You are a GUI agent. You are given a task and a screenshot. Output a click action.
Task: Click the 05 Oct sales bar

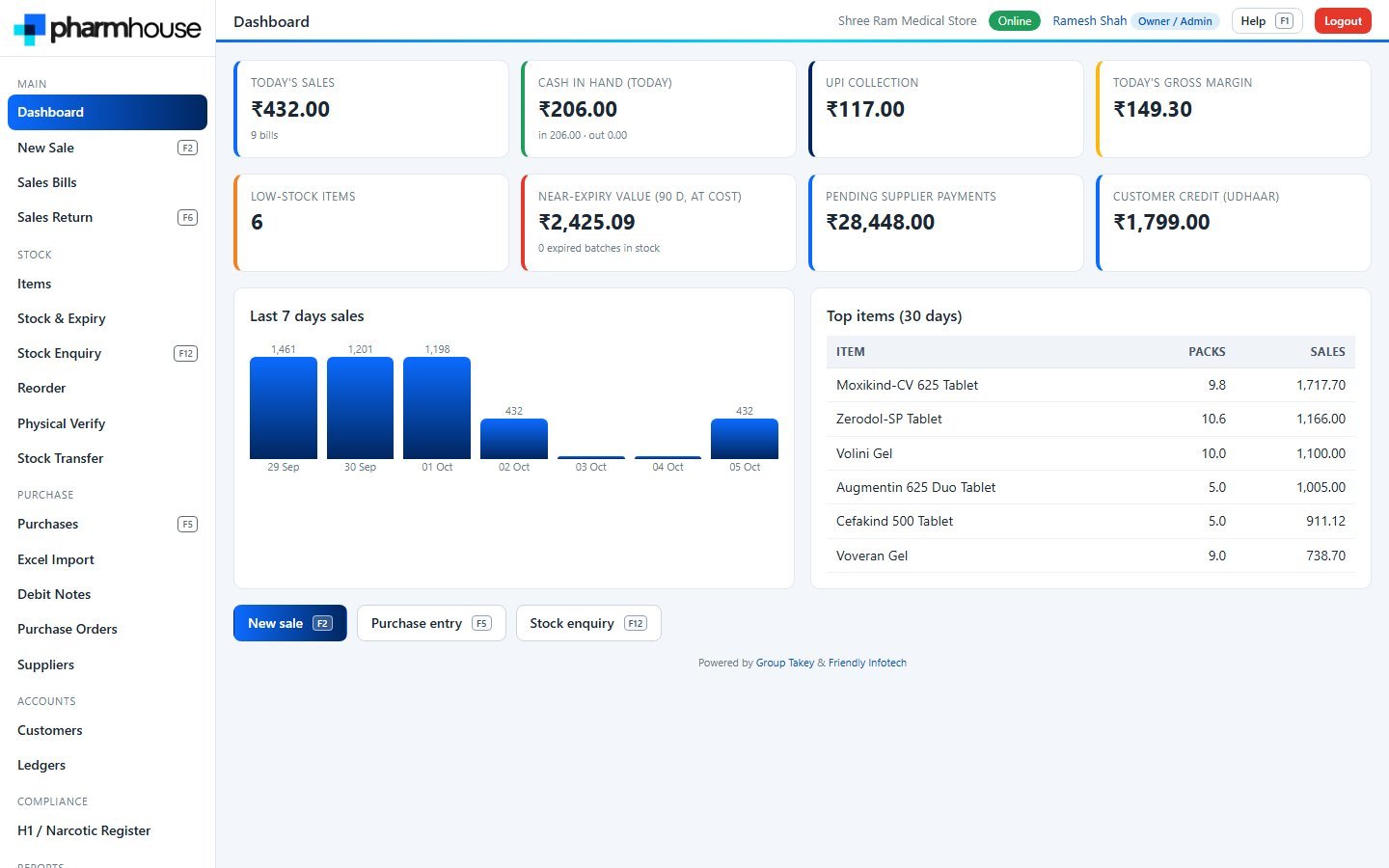point(745,439)
